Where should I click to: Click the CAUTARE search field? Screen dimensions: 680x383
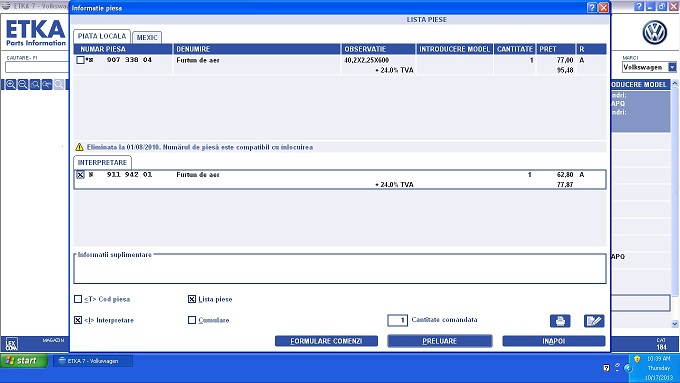pyautogui.click(x=37, y=67)
